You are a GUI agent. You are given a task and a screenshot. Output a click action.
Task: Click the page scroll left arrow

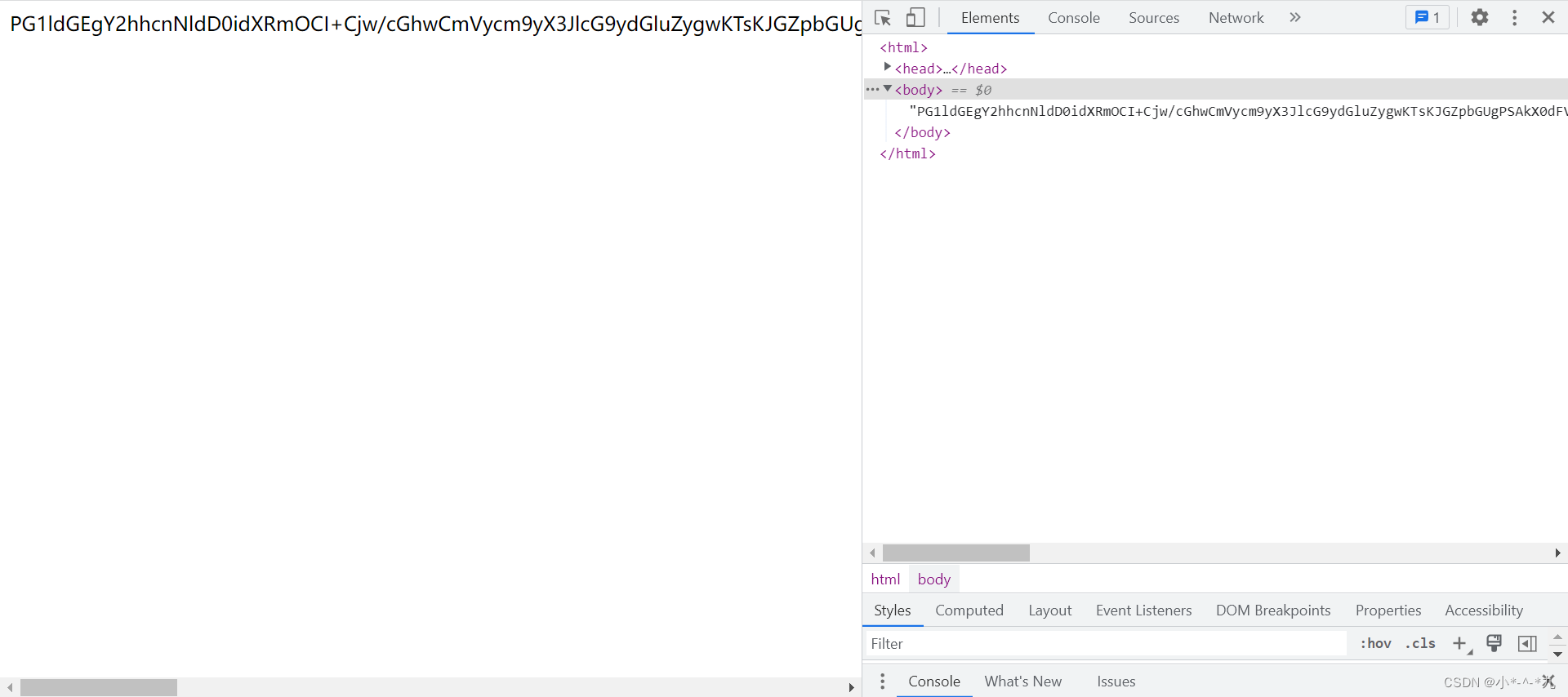tap(9, 687)
